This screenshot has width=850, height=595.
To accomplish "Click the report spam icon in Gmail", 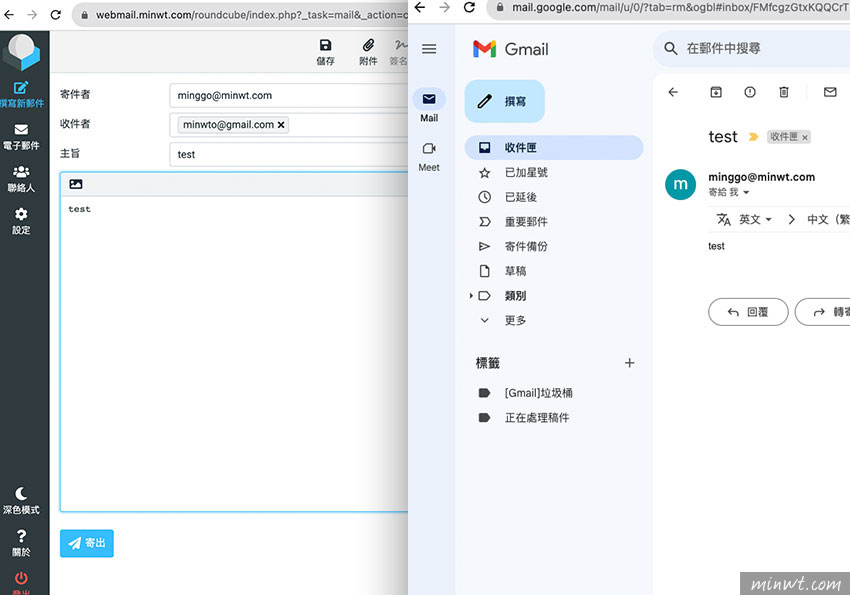I will 750,92.
